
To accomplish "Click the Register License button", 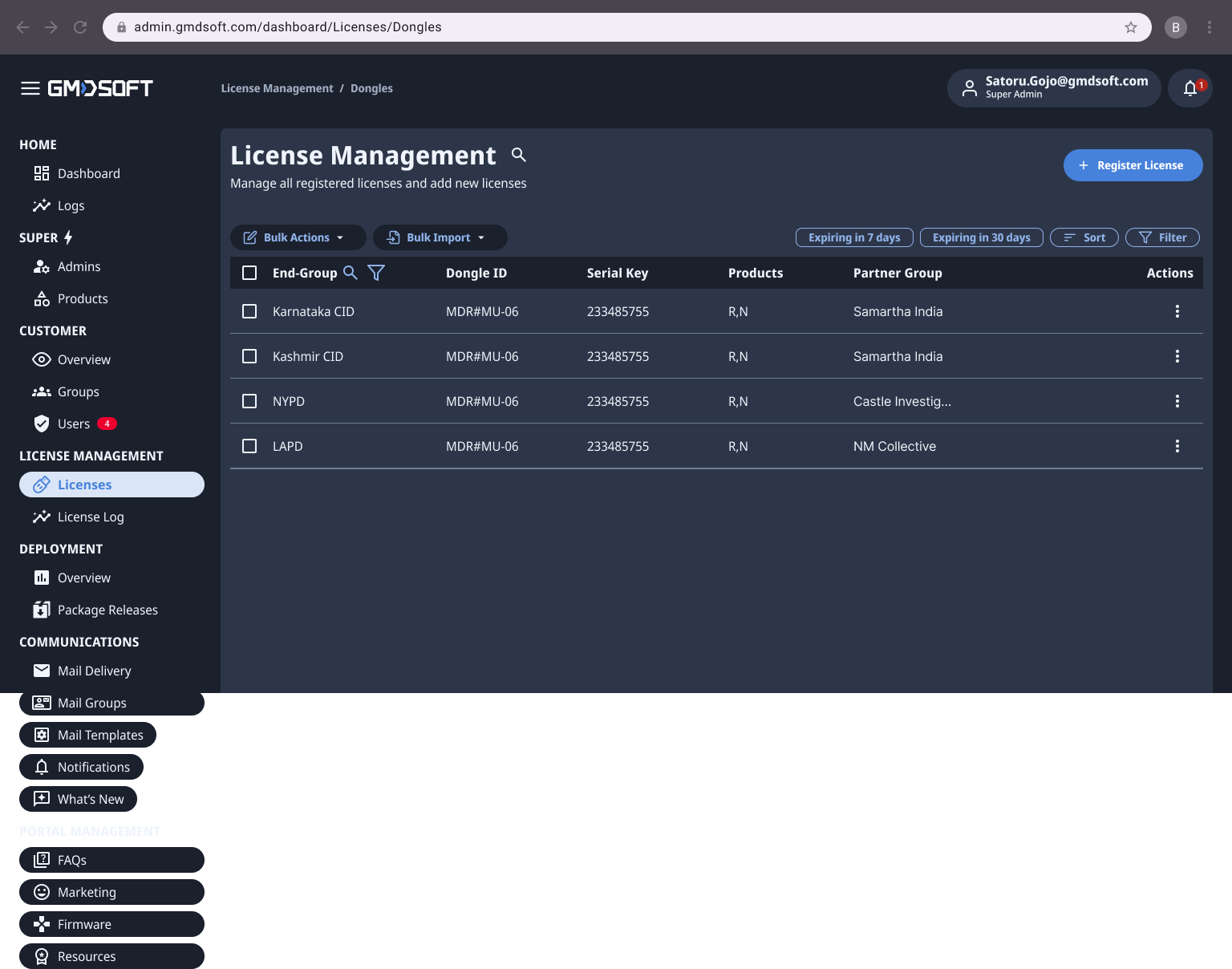I will 1133,165.
